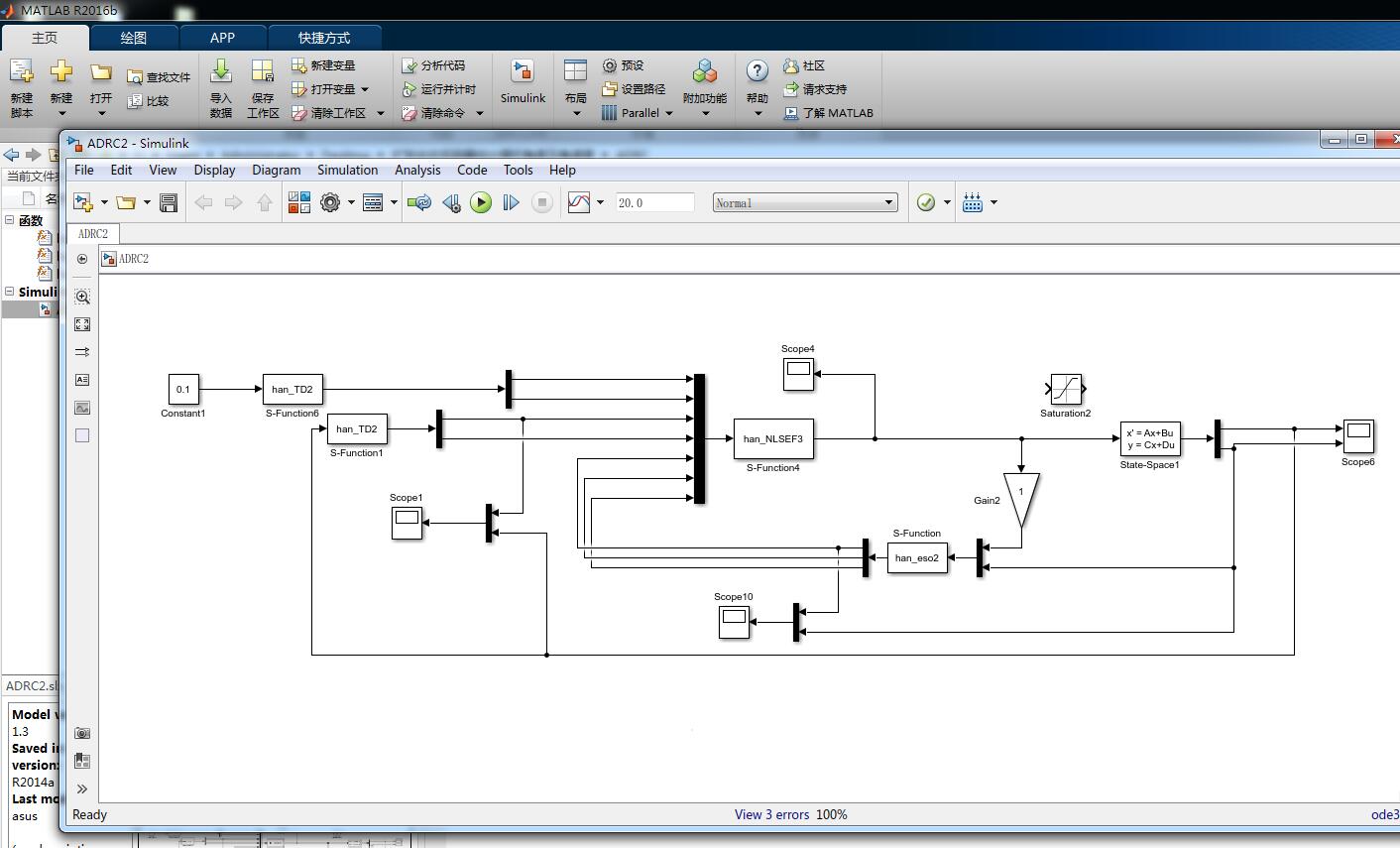Screen dimensions: 1400x848
Task: Click the Update Diagram icon
Action: (x=419, y=202)
